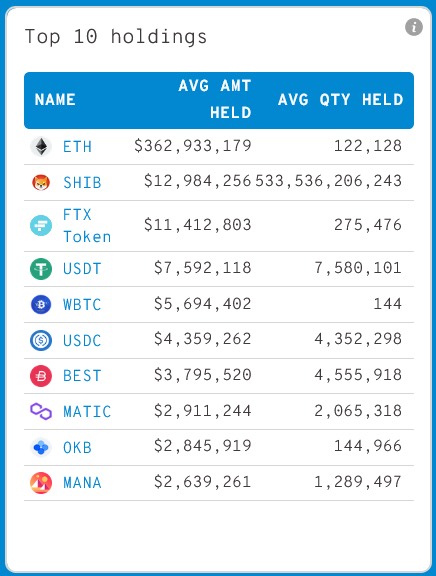Click the NAME column header

(x=55, y=100)
